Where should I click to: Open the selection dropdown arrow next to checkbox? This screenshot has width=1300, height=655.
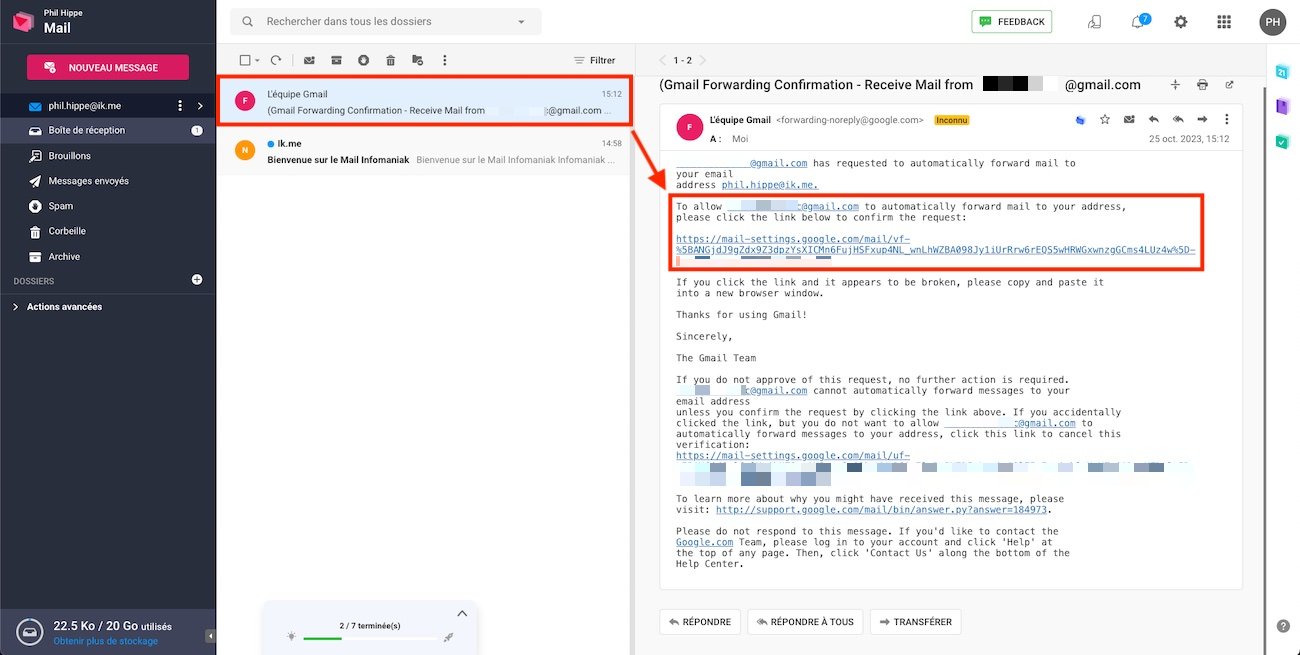[x=257, y=60]
